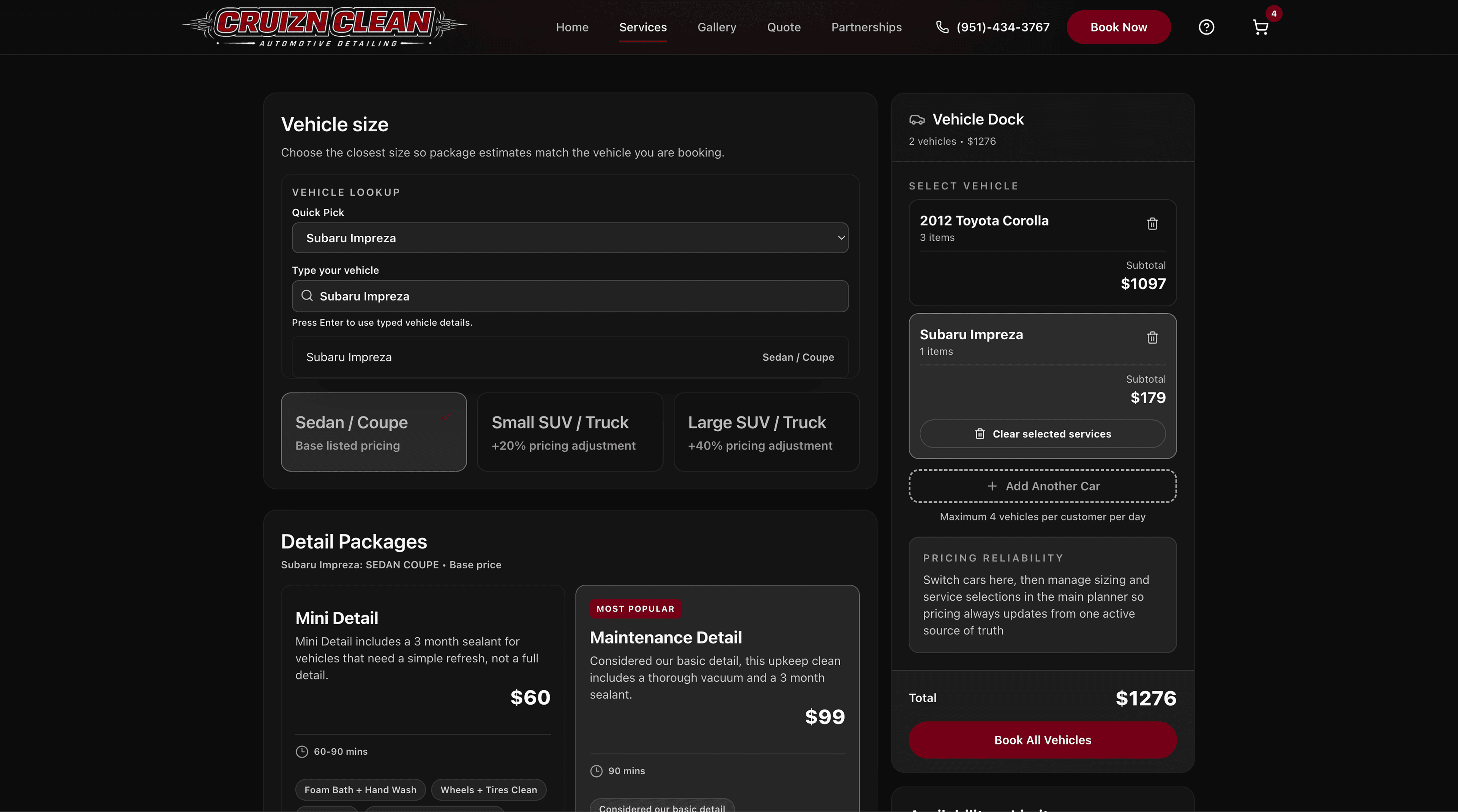Choose the Maintenance Detail package card
1458x812 pixels.
click(717, 698)
